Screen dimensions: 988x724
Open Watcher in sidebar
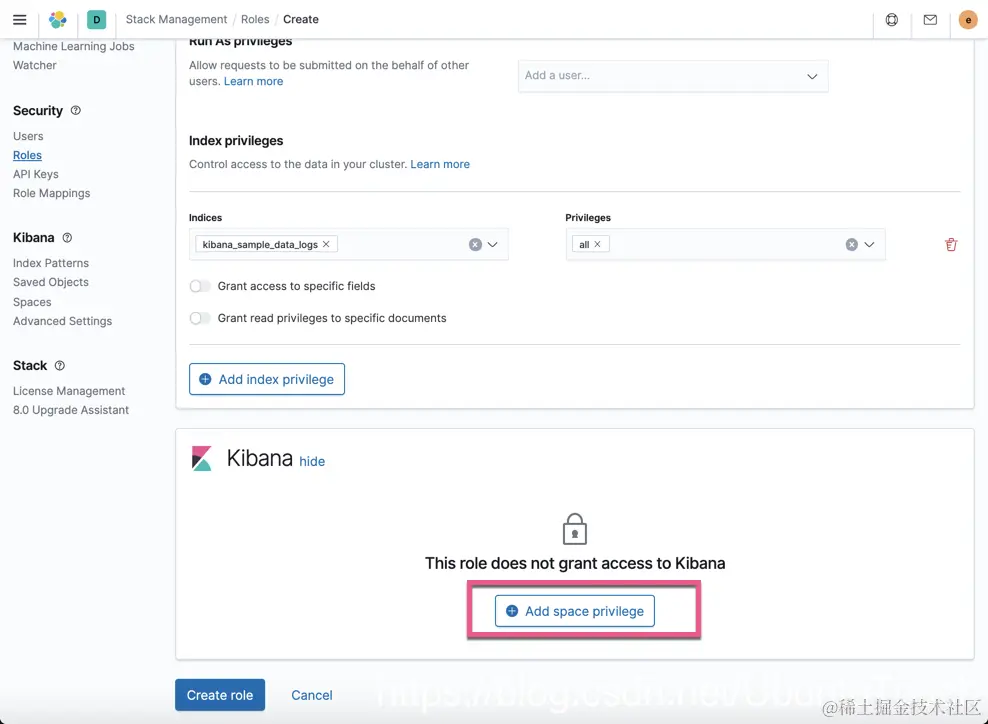pos(35,65)
